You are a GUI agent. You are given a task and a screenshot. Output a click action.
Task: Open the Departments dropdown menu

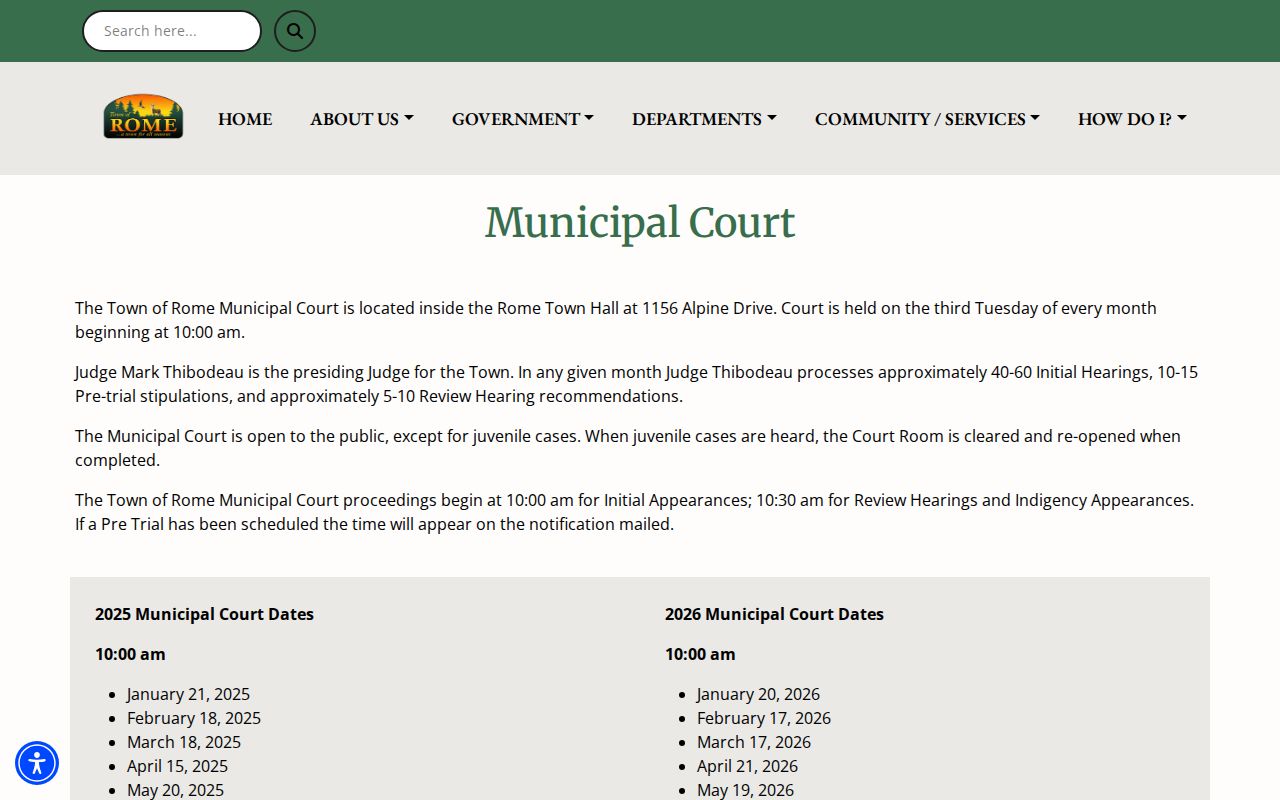tap(704, 119)
